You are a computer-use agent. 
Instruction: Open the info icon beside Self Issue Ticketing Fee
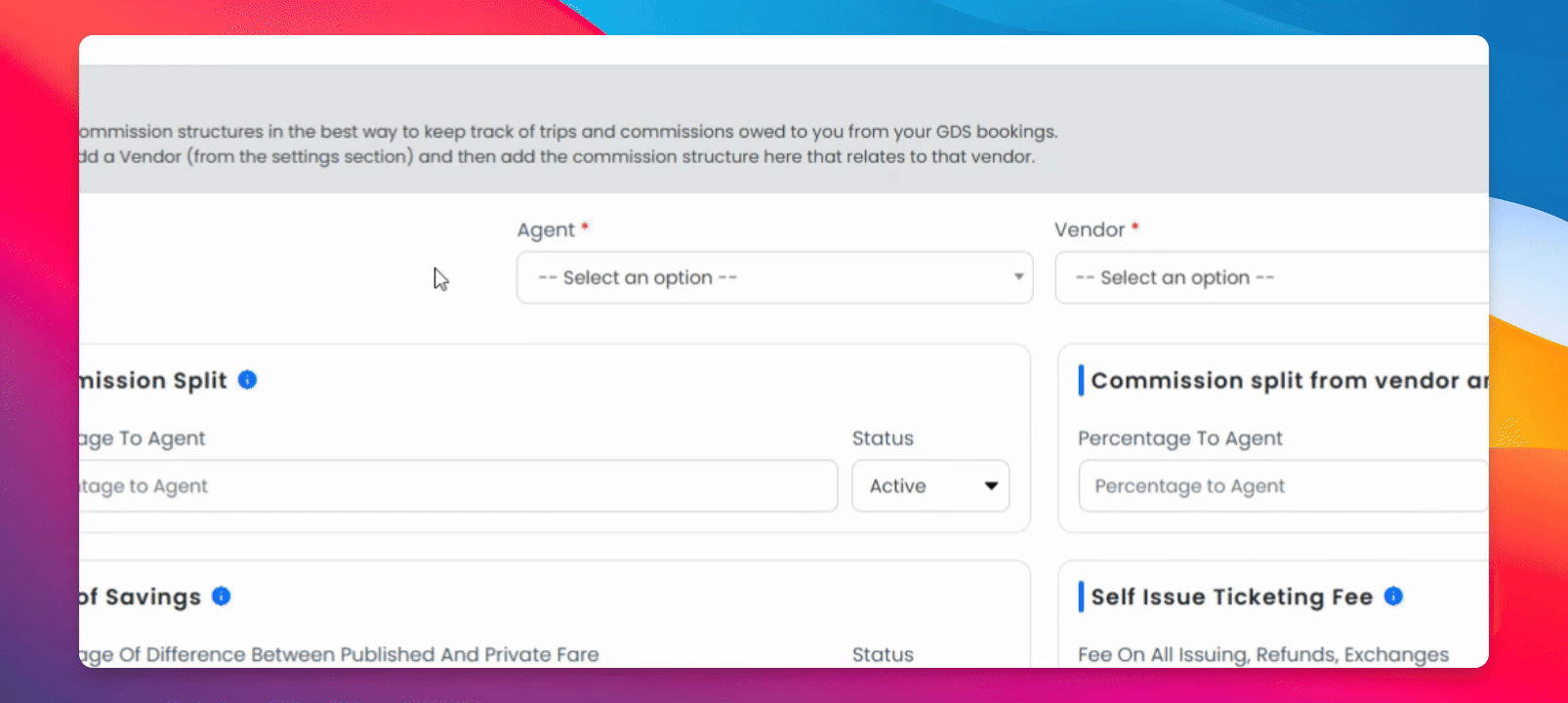[x=1393, y=596]
